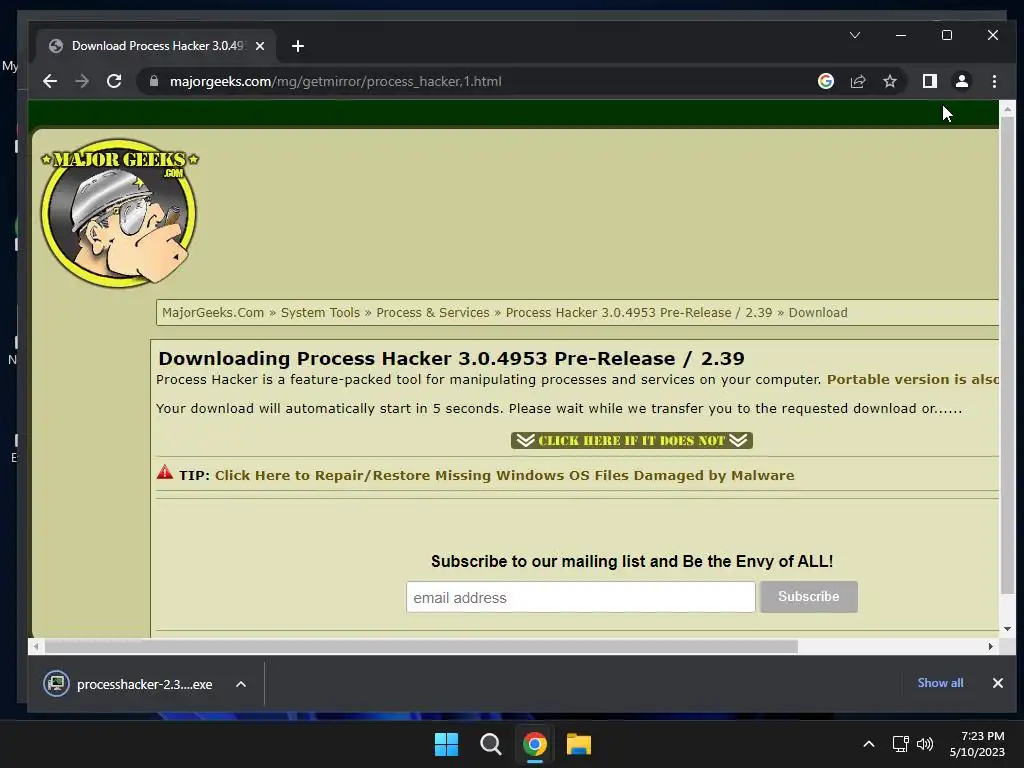
Task: Open the browser side panel
Action: tap(929, 81)
